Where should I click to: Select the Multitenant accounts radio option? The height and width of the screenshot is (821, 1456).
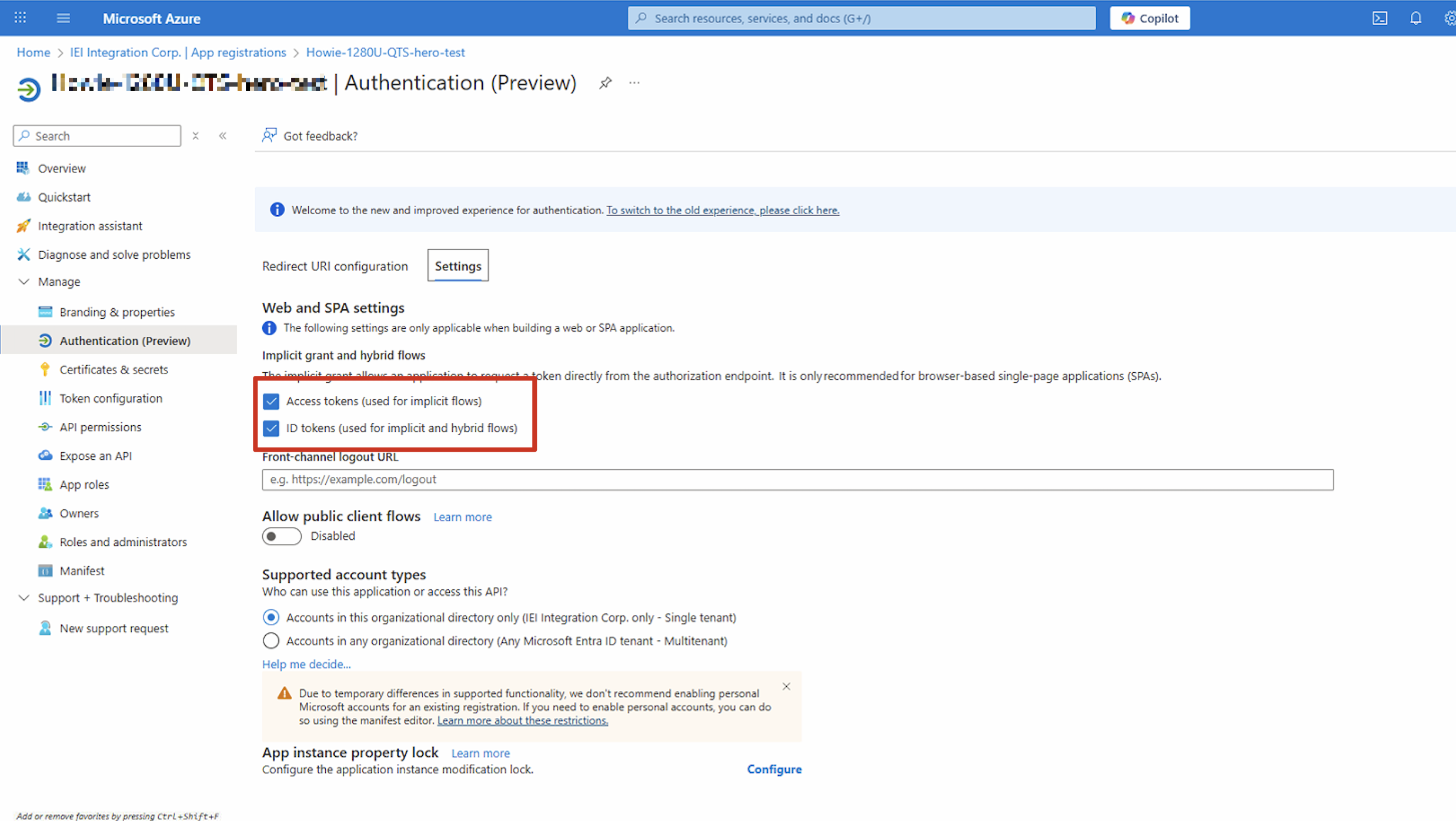(x=271, y=640)
